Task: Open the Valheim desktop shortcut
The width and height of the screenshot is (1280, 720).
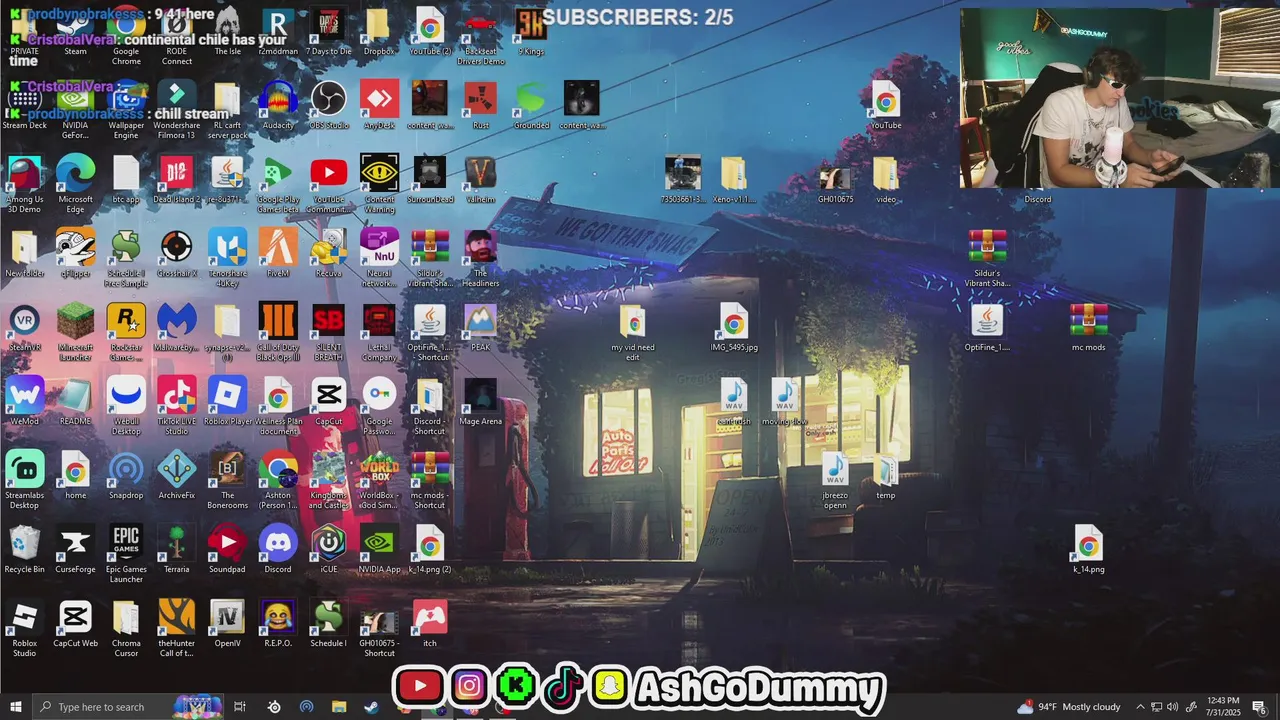Action: point(481,180)
